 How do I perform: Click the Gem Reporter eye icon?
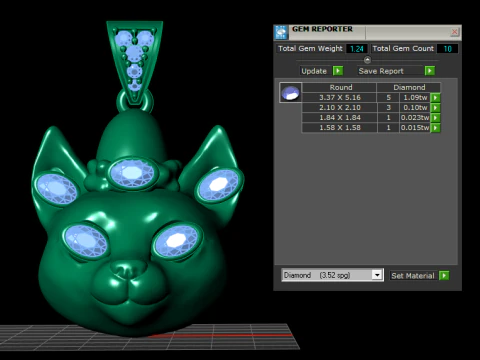[281, 32]
